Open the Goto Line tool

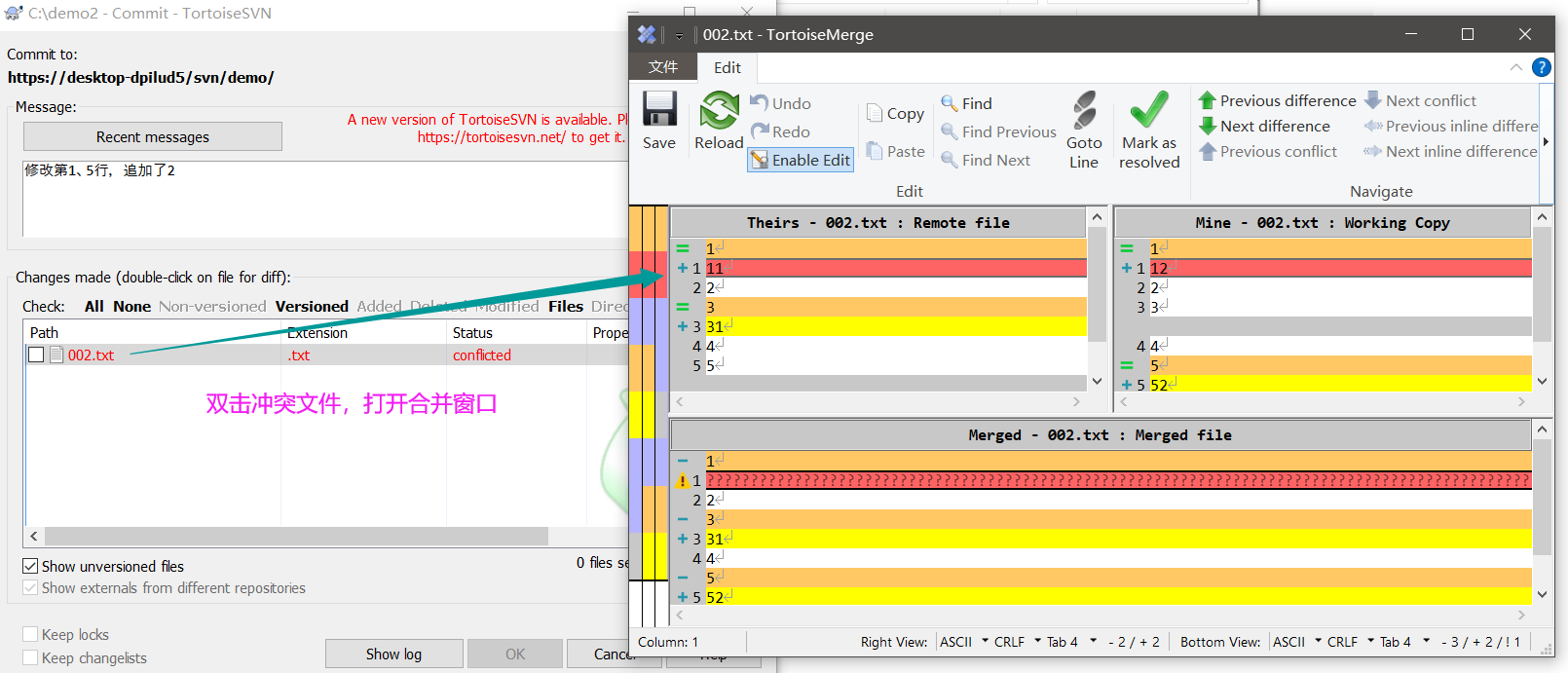(x=1084, y=131)
